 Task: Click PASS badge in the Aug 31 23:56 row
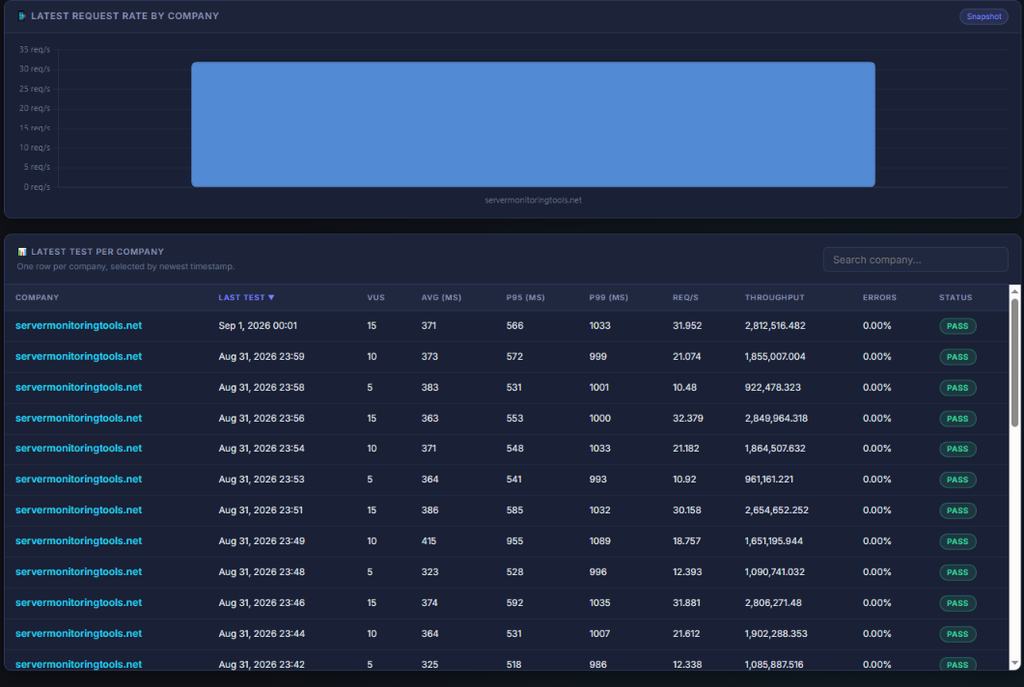957,419
